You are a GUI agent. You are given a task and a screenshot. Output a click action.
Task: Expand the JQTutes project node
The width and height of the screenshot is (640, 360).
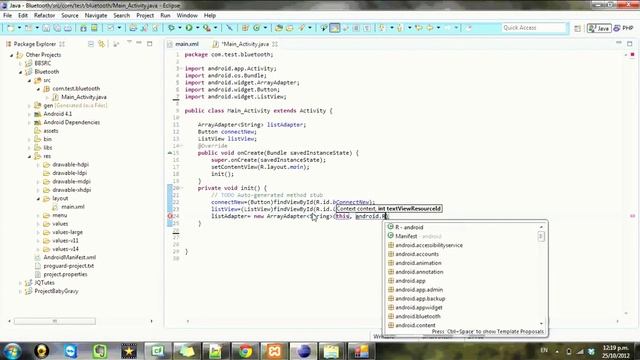tap(20, 283)
